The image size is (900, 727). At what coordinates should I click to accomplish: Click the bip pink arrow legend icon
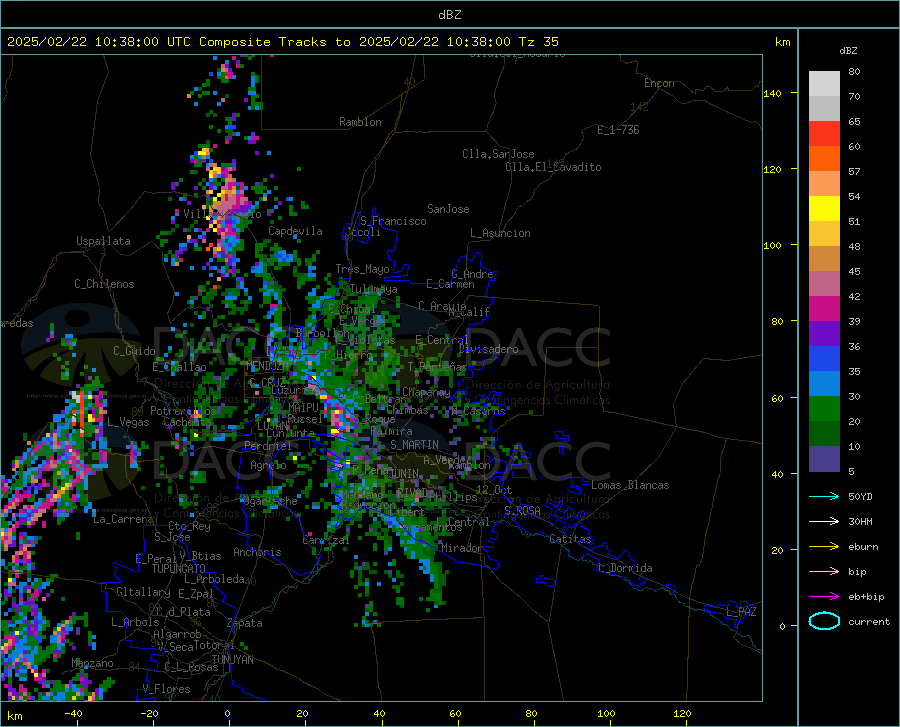pyautogui.click(x=824, y=572)
